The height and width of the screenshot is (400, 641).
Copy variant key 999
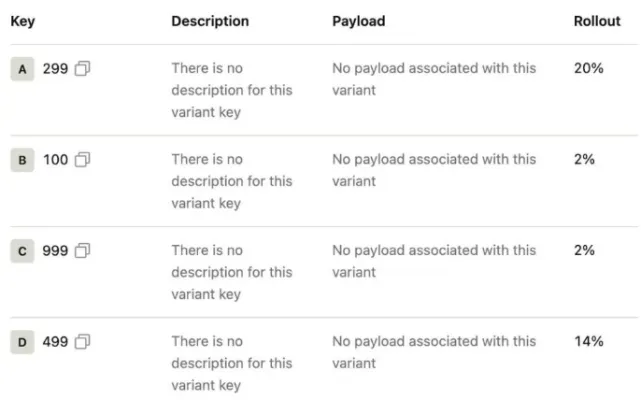(83, 251)
